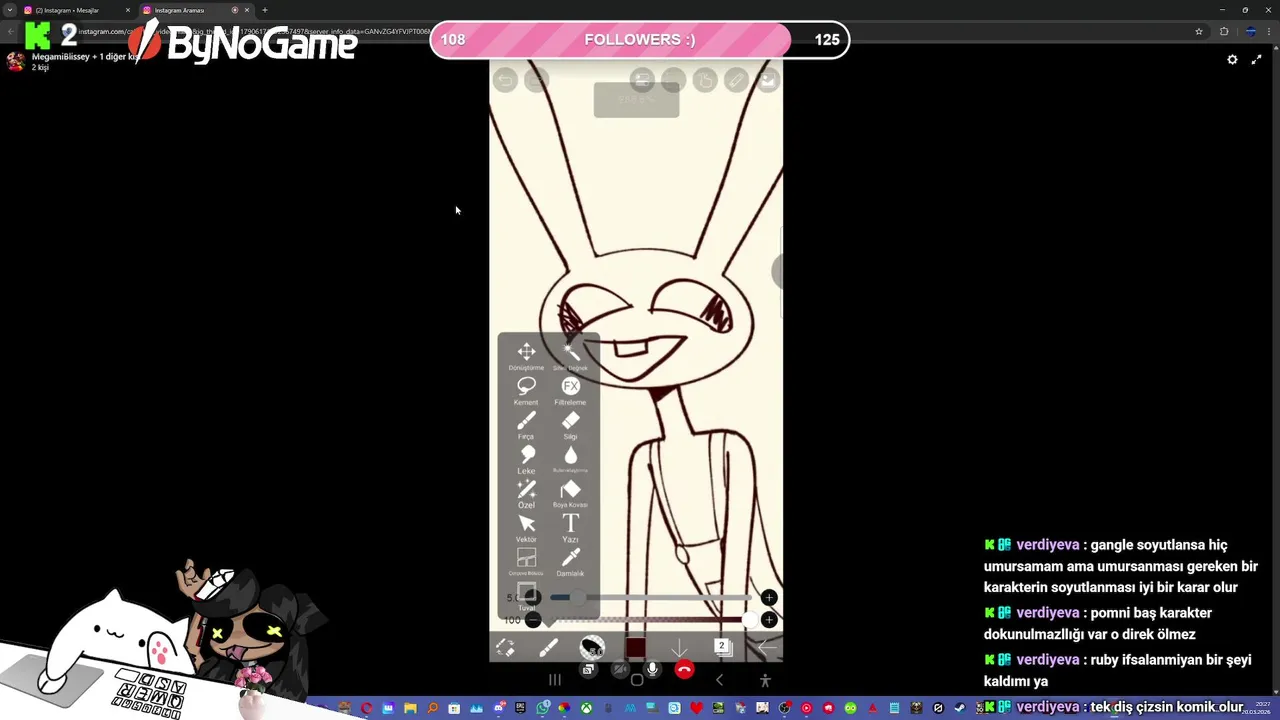Tap the stabilizer hand icon in top toolbar
Screen dimensions: 1280x720
704,80
